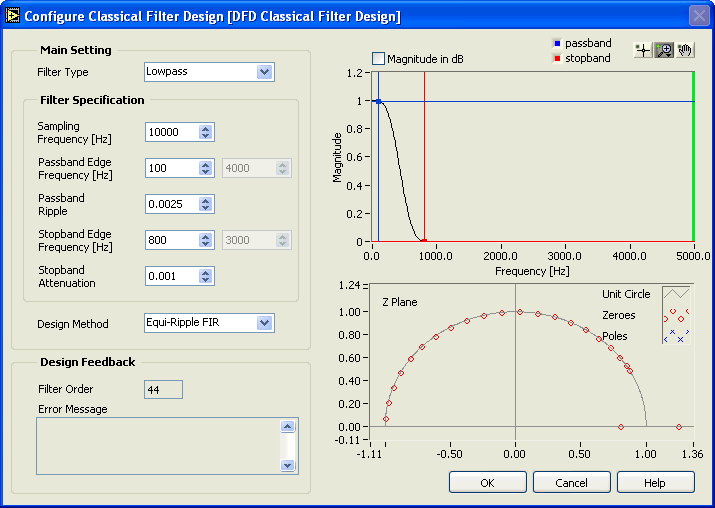Click the blue passband cursor marker on graph
The height and width of the screenshot is (508, 715).
click(x=378, y=101)
